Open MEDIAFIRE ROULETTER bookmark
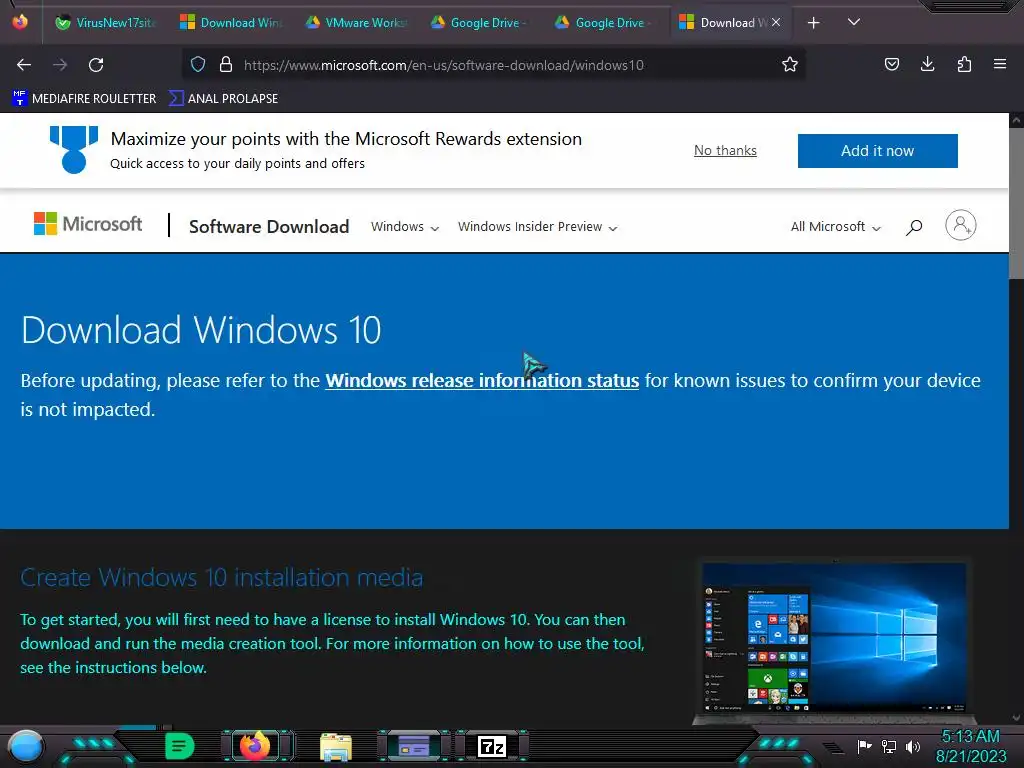1024x768 pixels. (x=84, y=99)
